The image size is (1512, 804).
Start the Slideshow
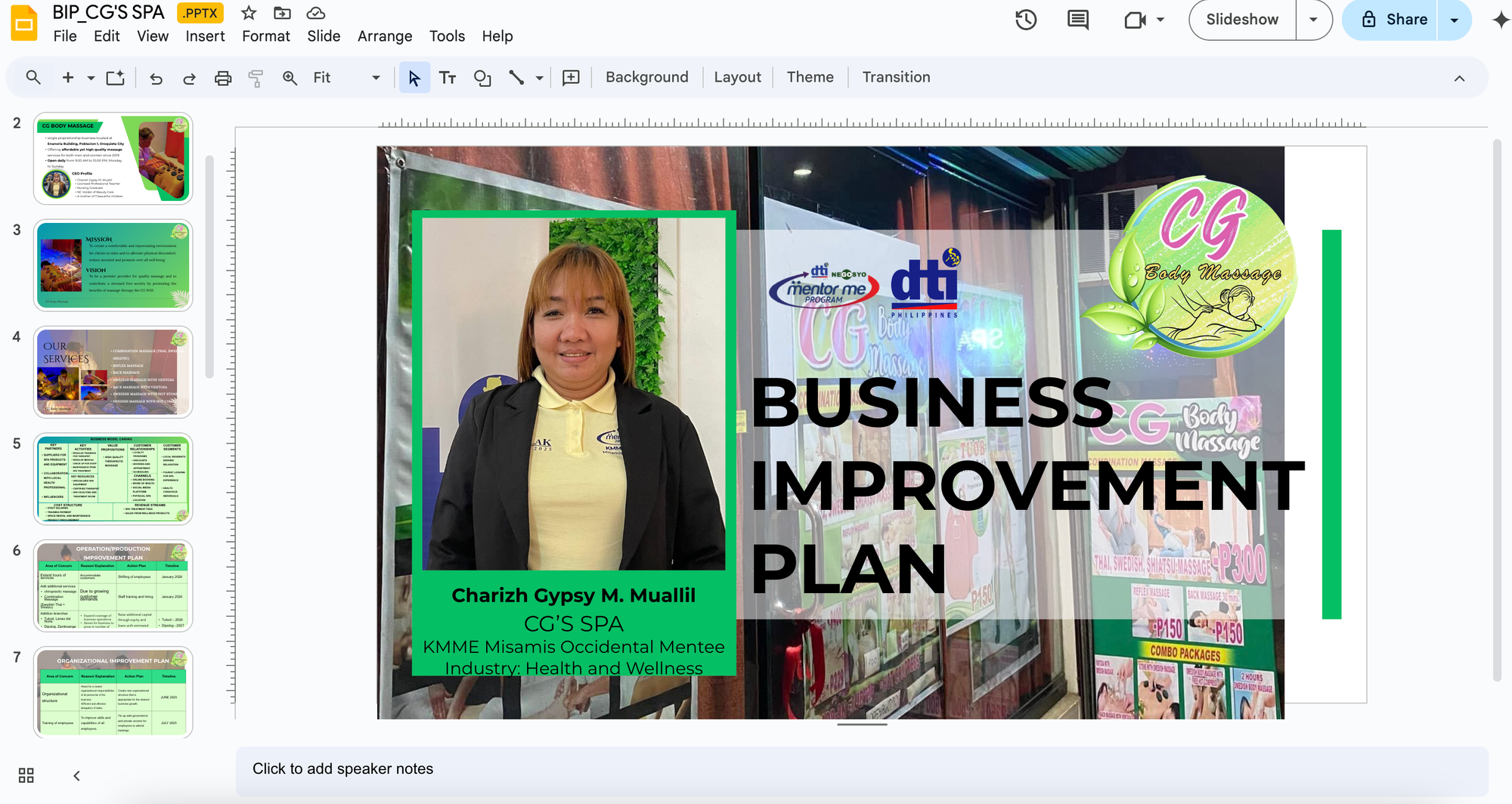point(1242,20)
